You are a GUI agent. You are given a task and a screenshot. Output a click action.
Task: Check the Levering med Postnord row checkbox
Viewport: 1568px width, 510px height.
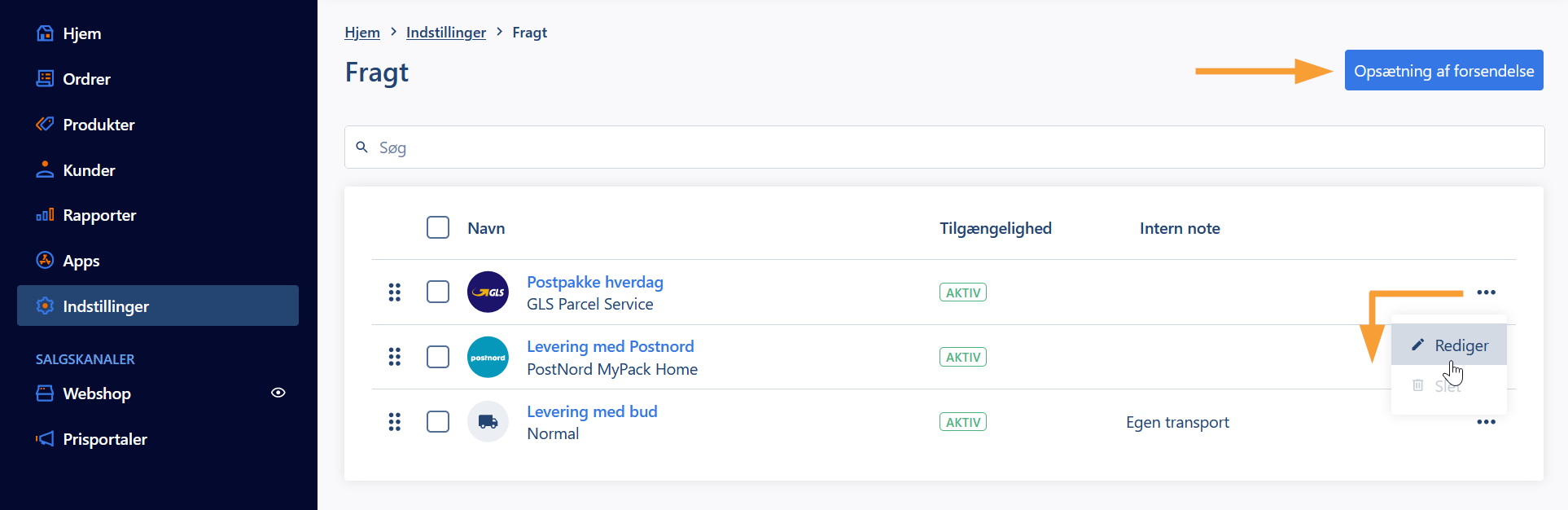click(x=438, y=357)
